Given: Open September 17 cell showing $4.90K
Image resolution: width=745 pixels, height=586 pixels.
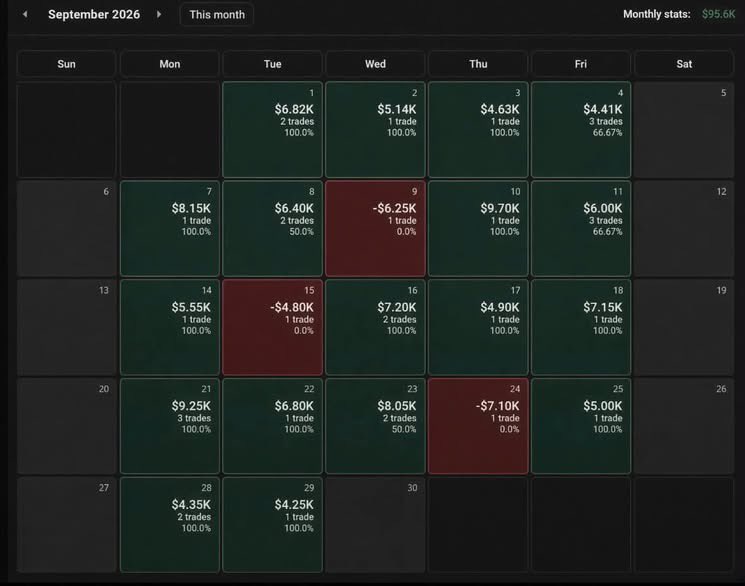Looking at the screenshot, I should pos(478,327).
